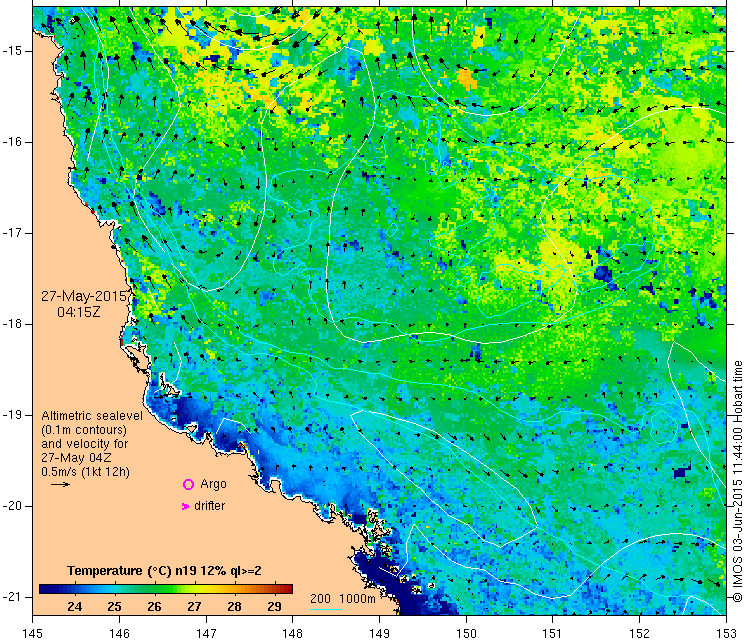Click the magenta drifter legend marker
This screenshot has height=640, width=750.
click(186, 506)
